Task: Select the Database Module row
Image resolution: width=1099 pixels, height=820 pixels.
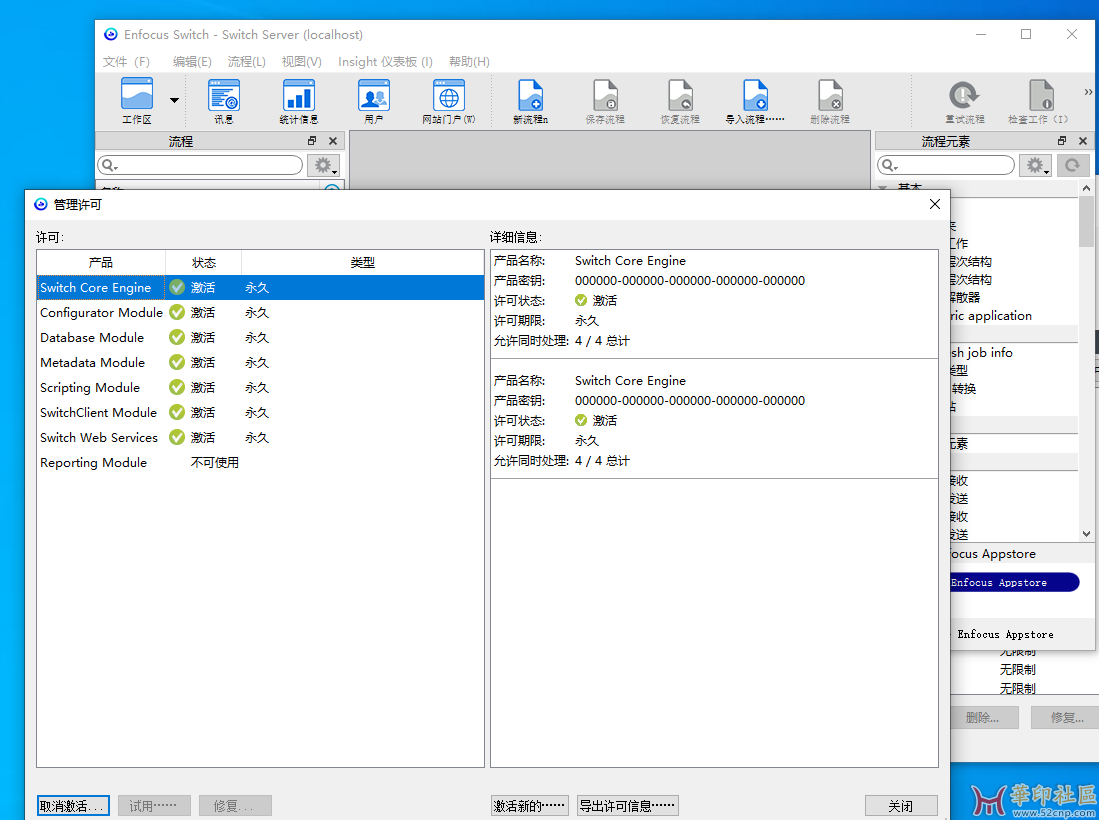Action: tap(260, 338)
